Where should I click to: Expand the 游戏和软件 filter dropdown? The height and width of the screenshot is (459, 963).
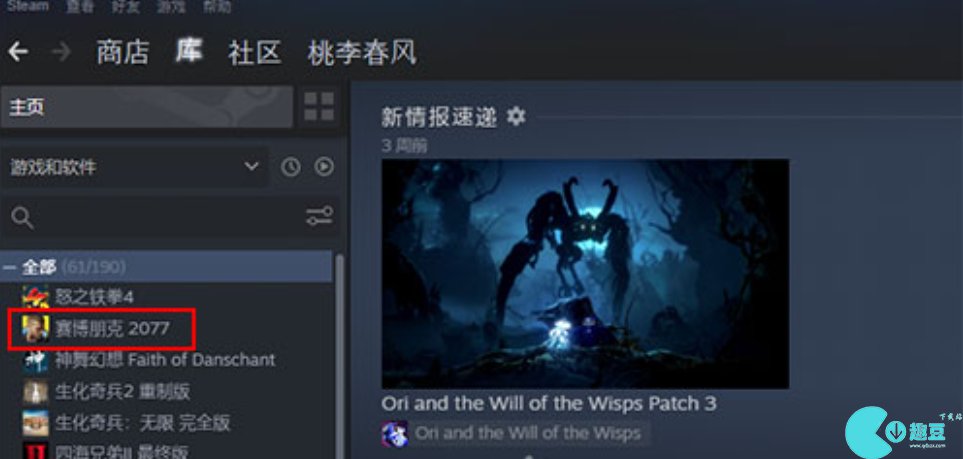135,167
